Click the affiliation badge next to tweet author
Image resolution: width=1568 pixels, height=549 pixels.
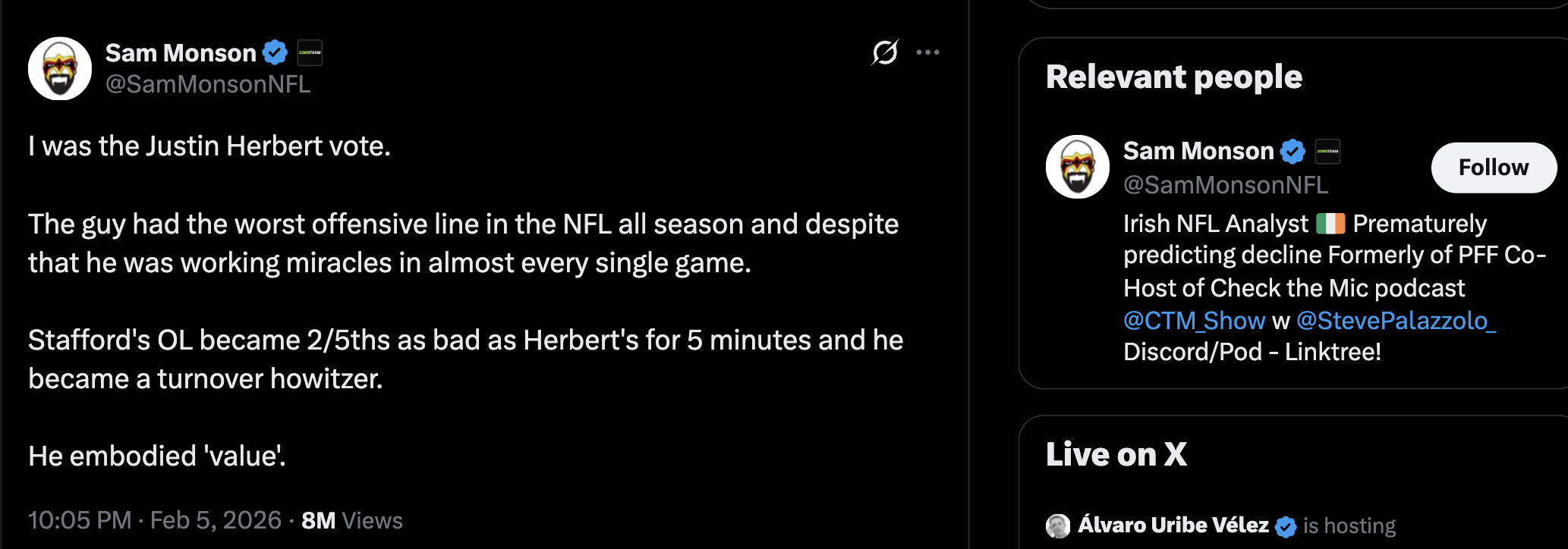[310, 52]
